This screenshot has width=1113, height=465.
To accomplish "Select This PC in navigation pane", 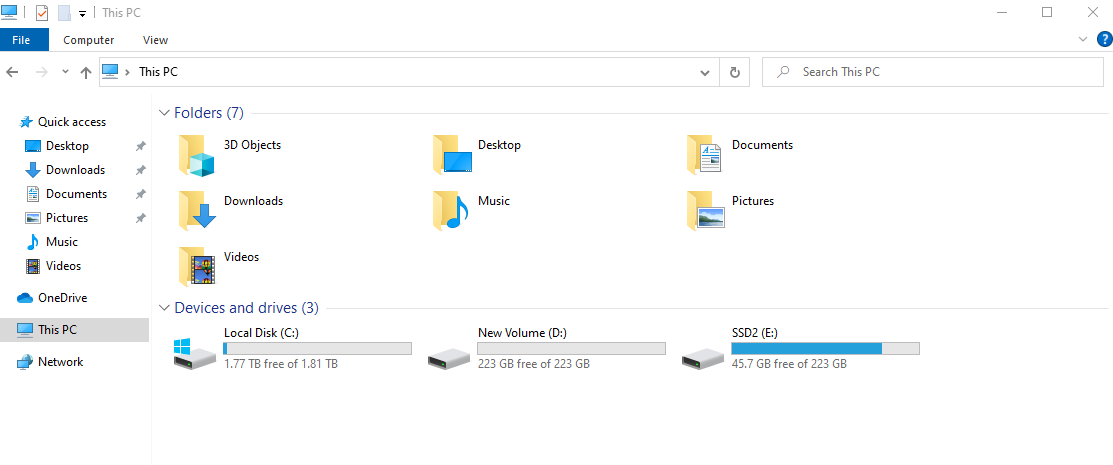I will tap(75, 330).
